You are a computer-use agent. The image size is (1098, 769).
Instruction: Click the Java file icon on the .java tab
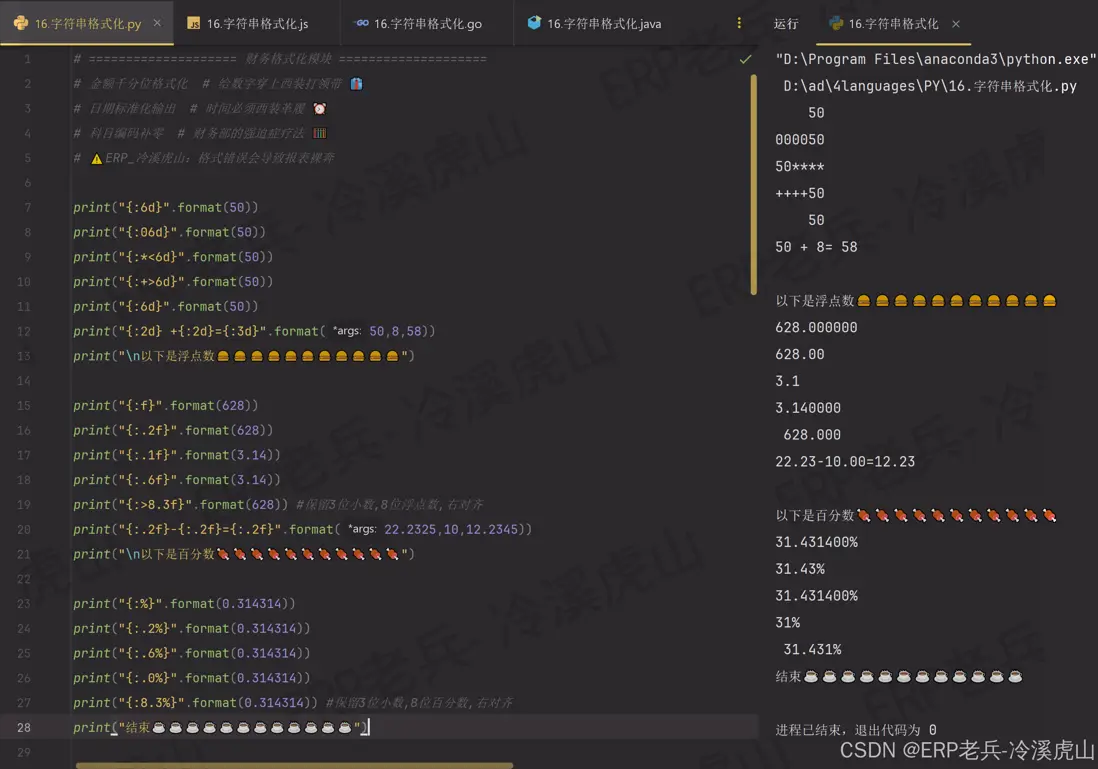(x=534, y=23)
